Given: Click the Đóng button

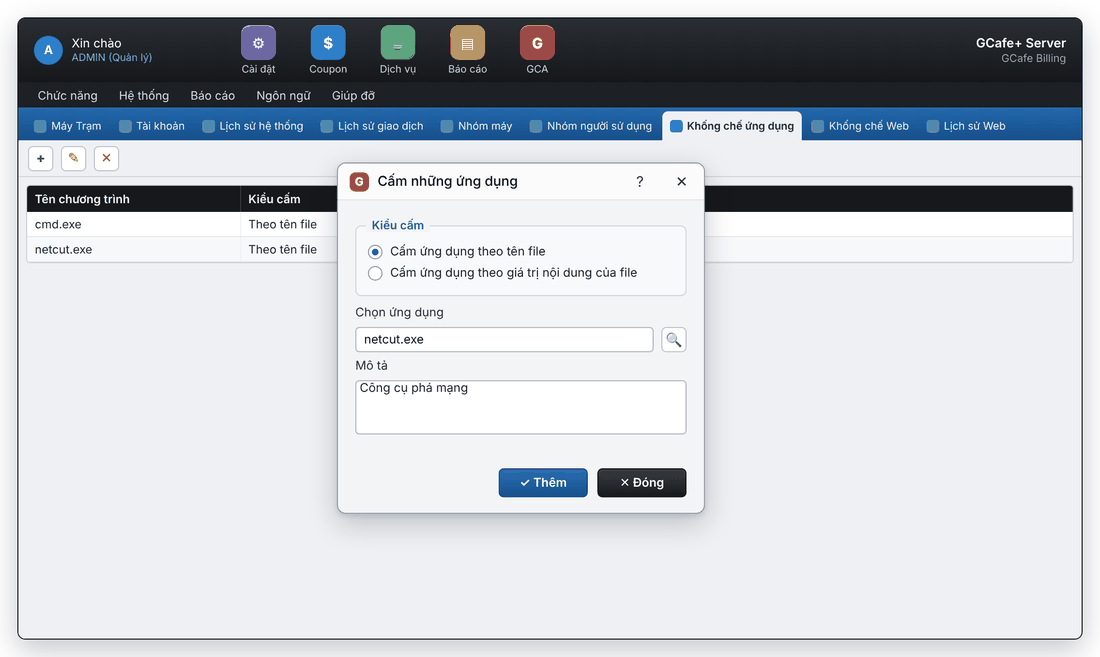Looking at the screenshot, I should click(641, 482).
